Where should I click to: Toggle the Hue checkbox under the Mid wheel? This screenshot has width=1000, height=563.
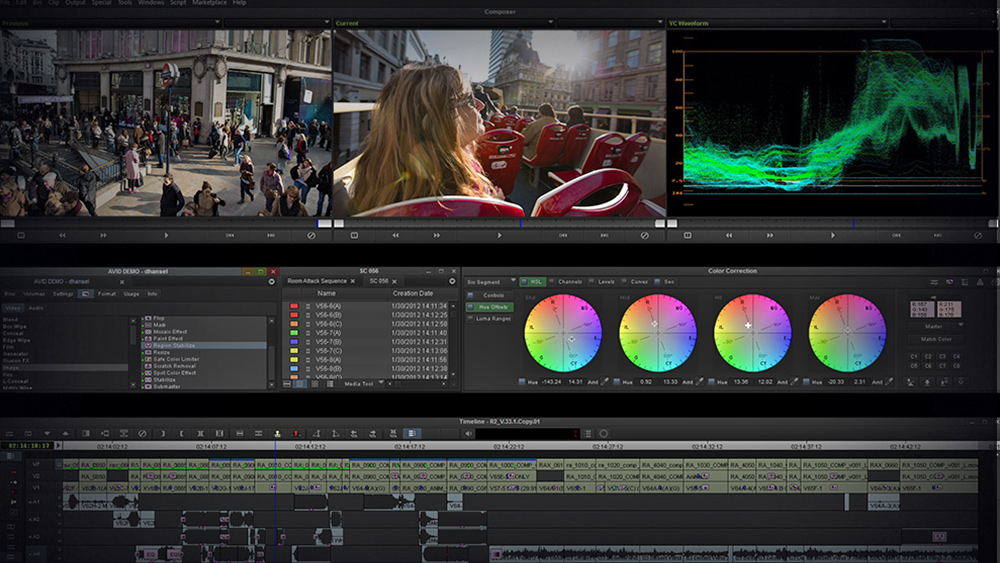click(x=619, y=381)
